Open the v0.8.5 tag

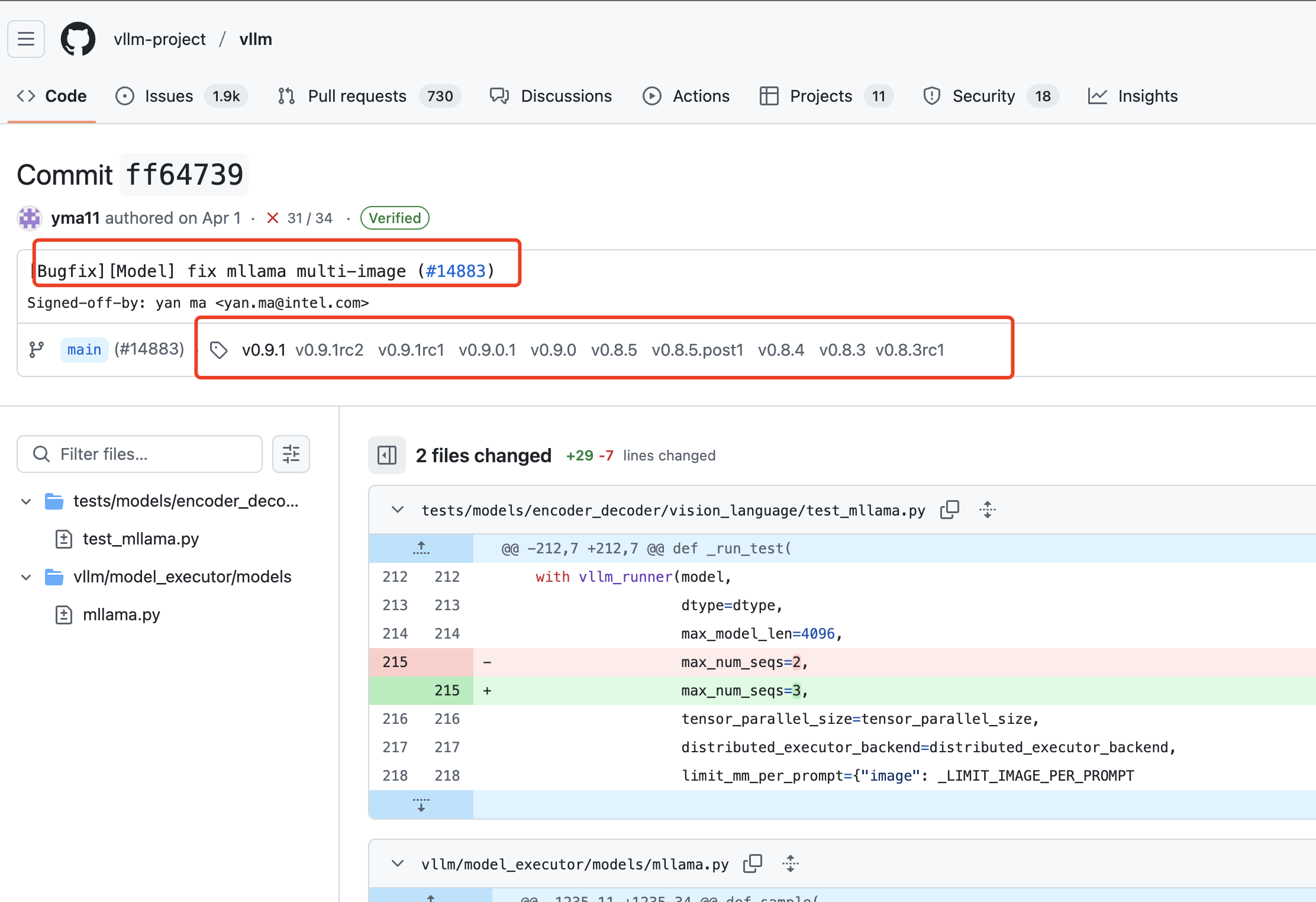tap(614, 350)
